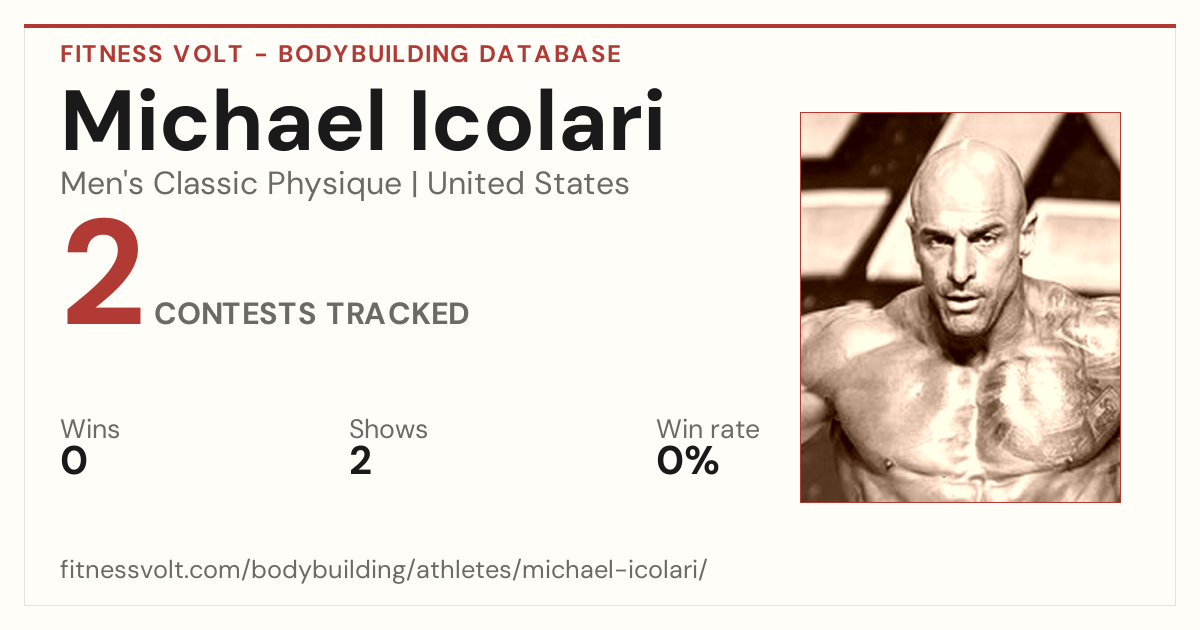This screenshot has width=1200, height=630.
Task: Click the 0% win rate value
Action: coord(687,461)
